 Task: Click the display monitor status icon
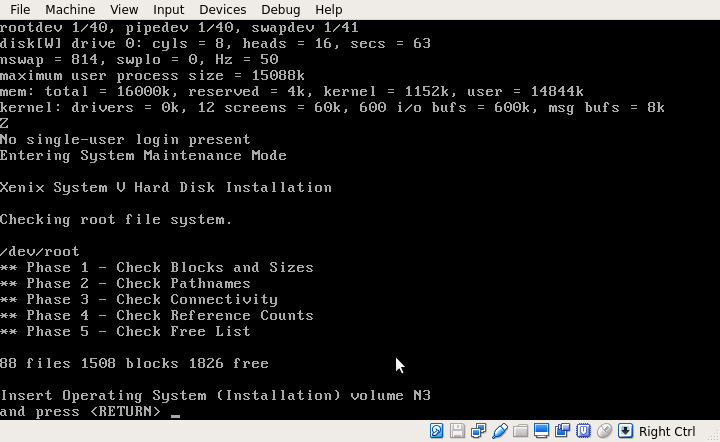541,431
